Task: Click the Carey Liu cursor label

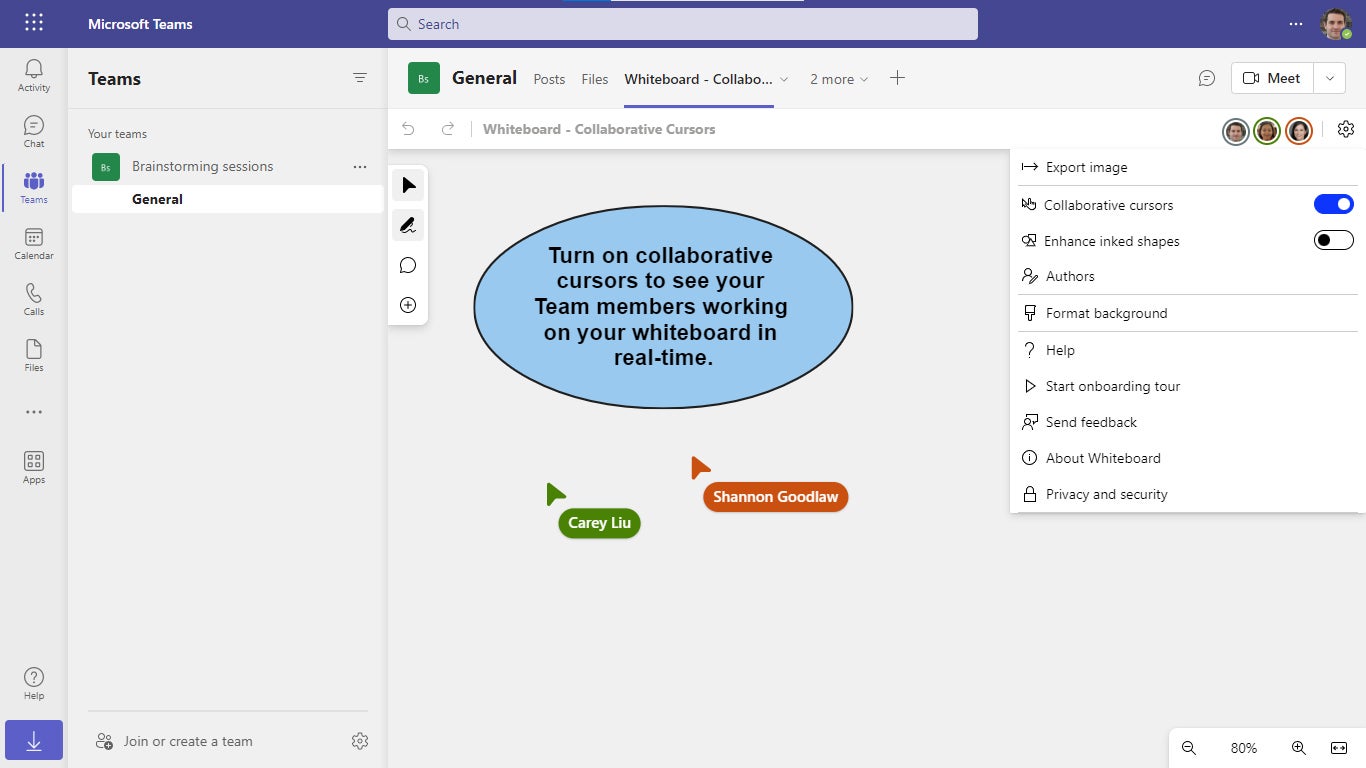Action: click(x=599, y=523)
